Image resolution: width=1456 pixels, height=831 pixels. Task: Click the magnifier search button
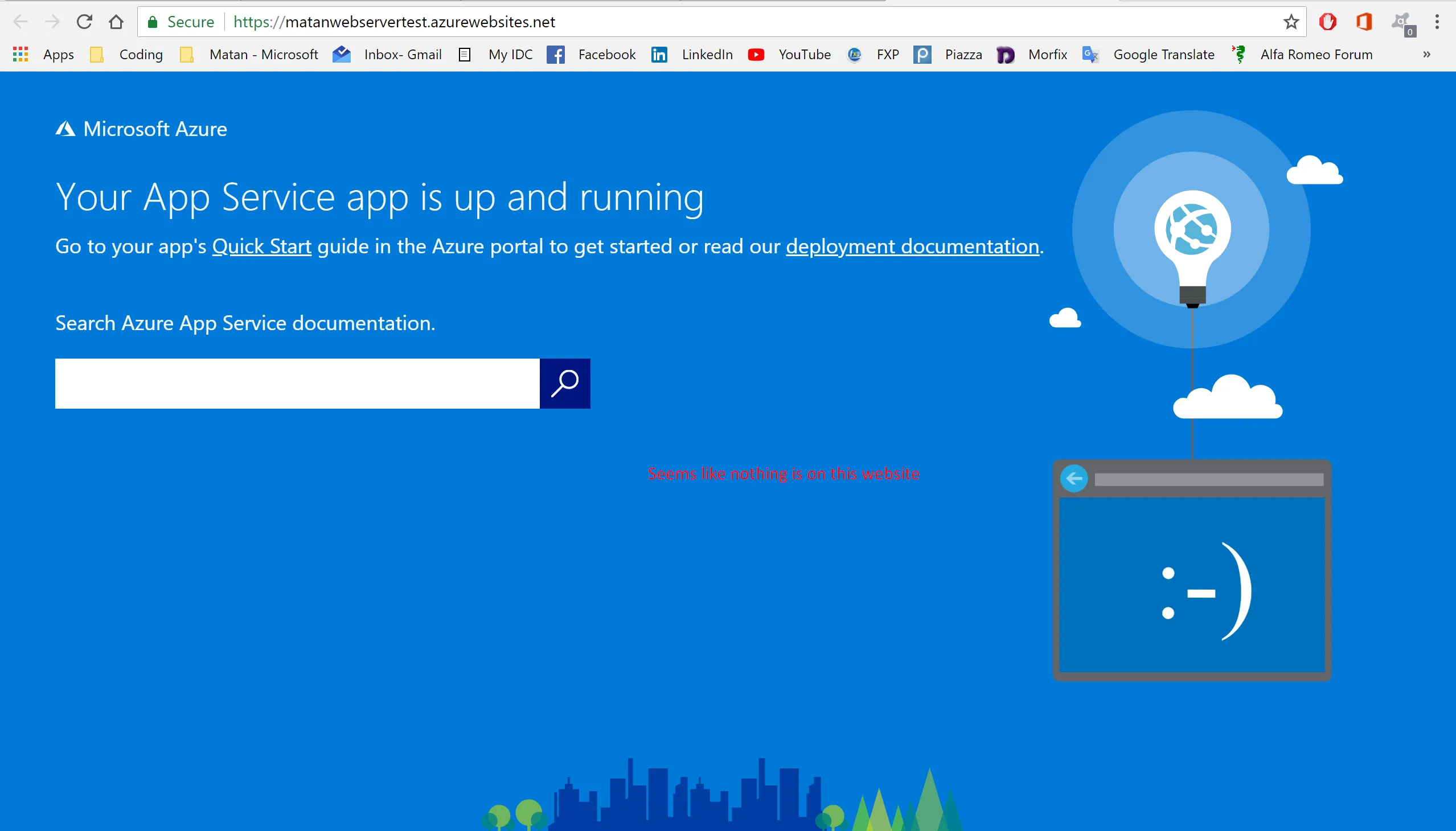pyautogui.click(x=564, y=384)
